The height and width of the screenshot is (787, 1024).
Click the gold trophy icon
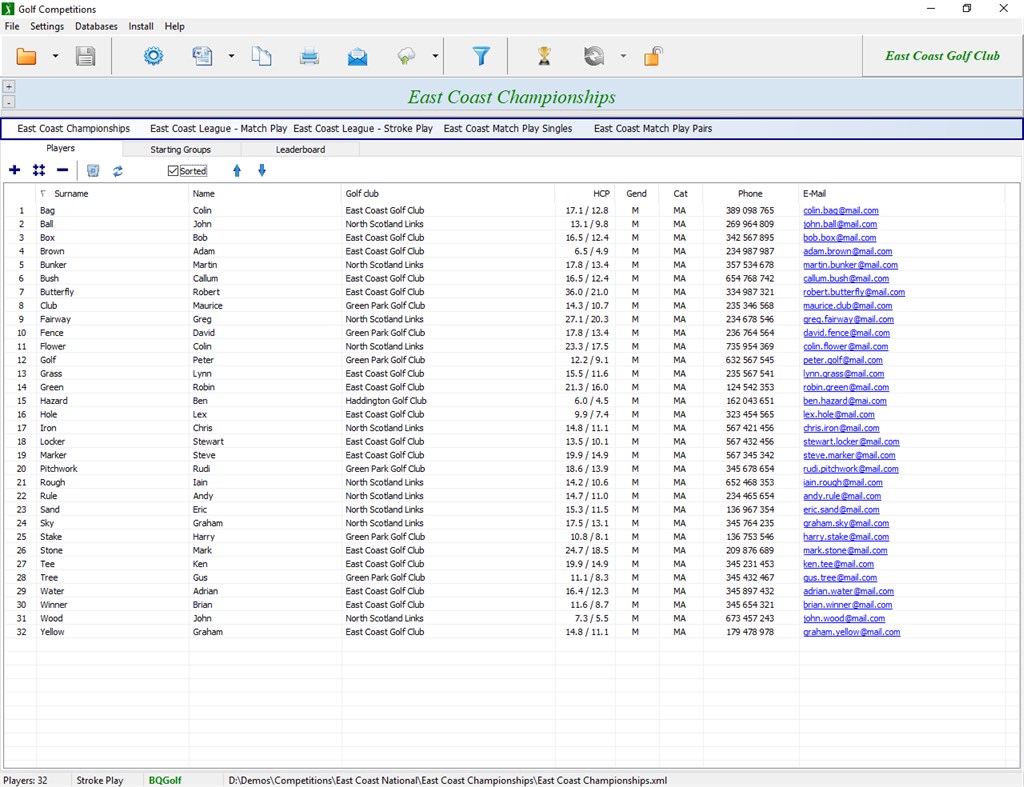[x=544, y=56]
